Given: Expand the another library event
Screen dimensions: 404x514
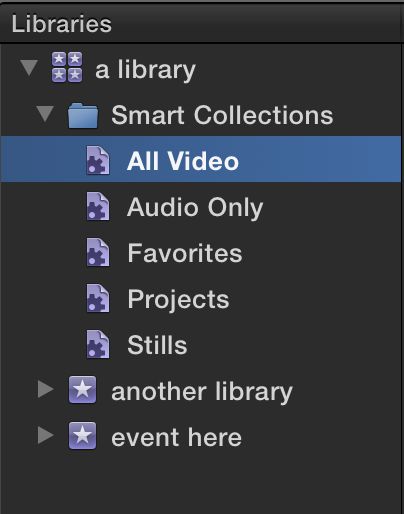Looking at the screenshot, I should [x=46, y=390].
